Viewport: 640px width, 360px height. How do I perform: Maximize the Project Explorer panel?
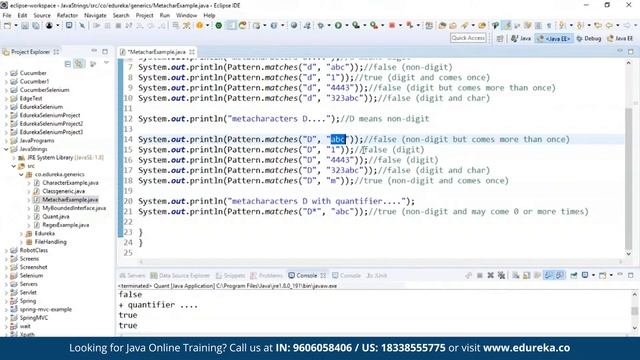(105, 51)
